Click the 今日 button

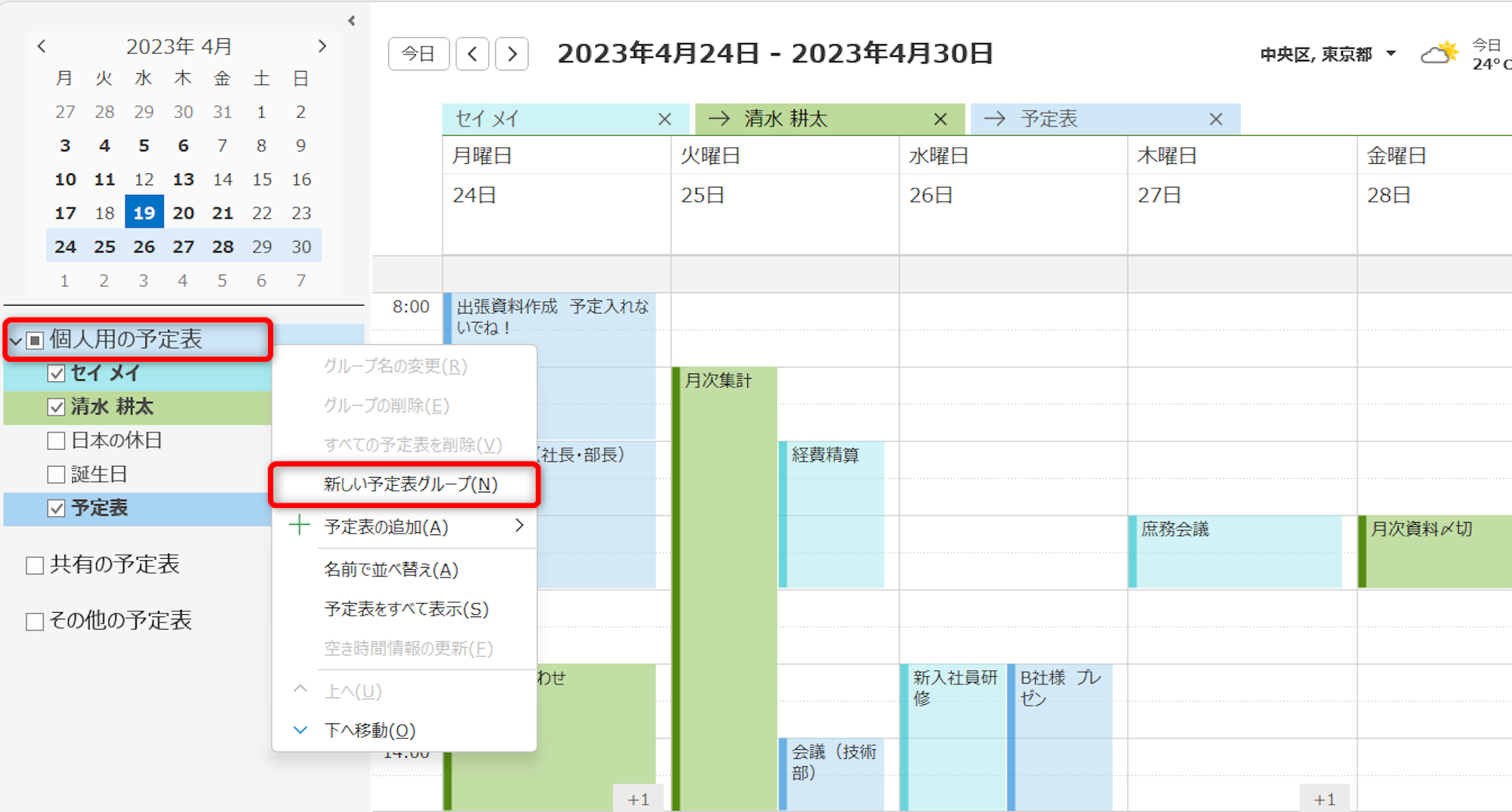(418, 54)
